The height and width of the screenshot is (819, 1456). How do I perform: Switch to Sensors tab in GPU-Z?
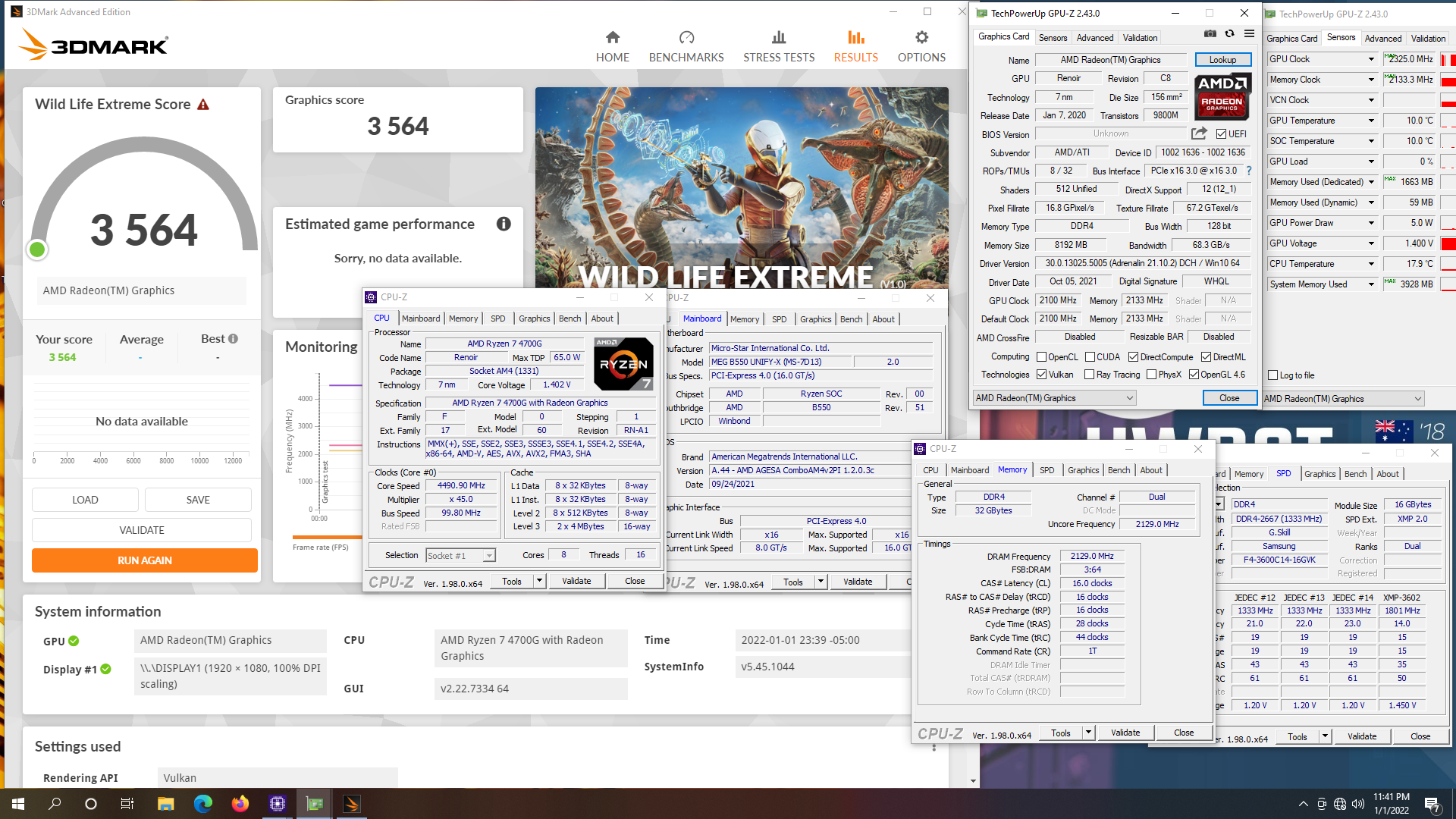[1053, 38]
